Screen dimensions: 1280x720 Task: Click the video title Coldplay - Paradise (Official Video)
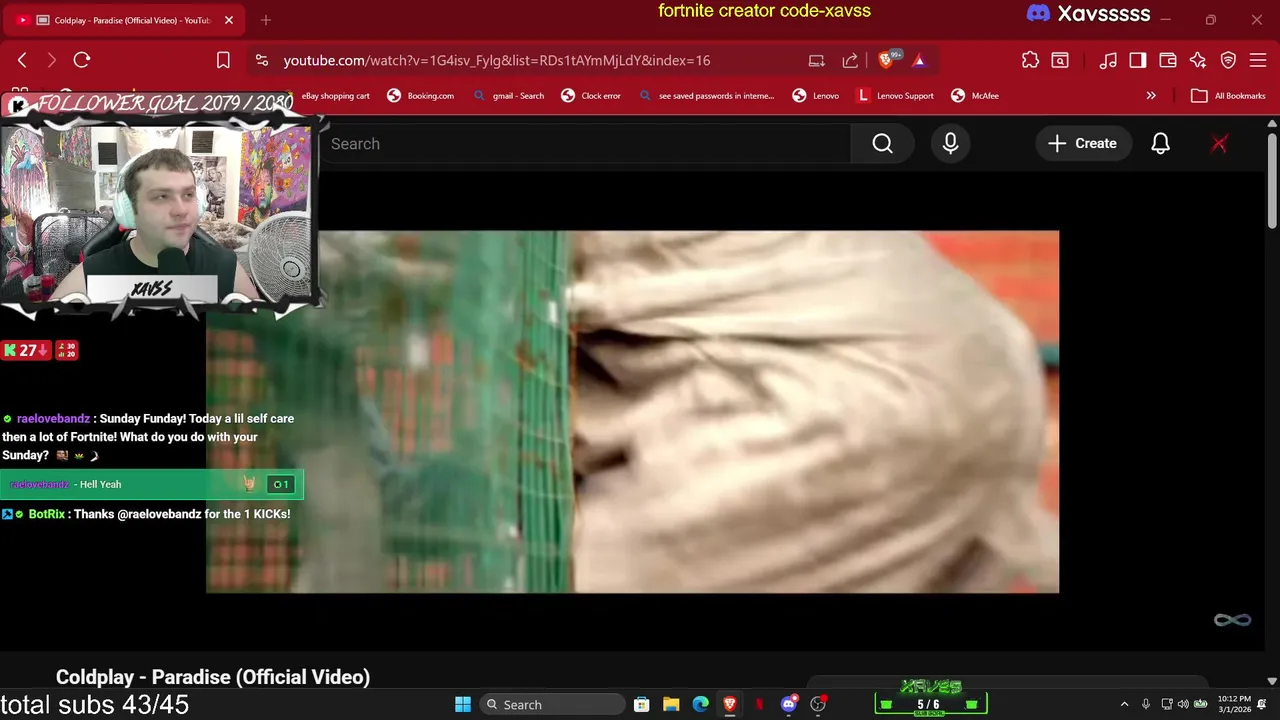click(213, 677)
